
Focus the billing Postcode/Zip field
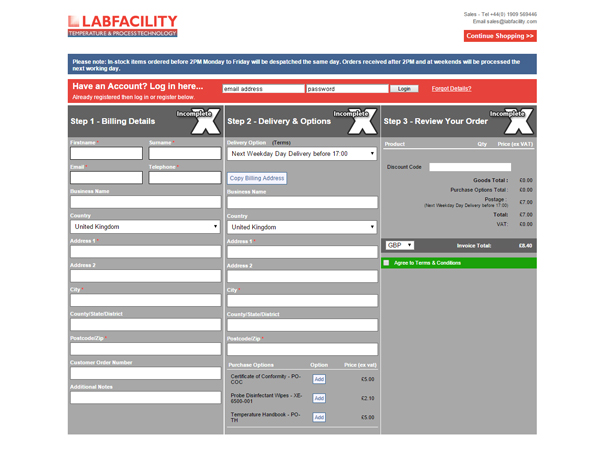[145, 349]
